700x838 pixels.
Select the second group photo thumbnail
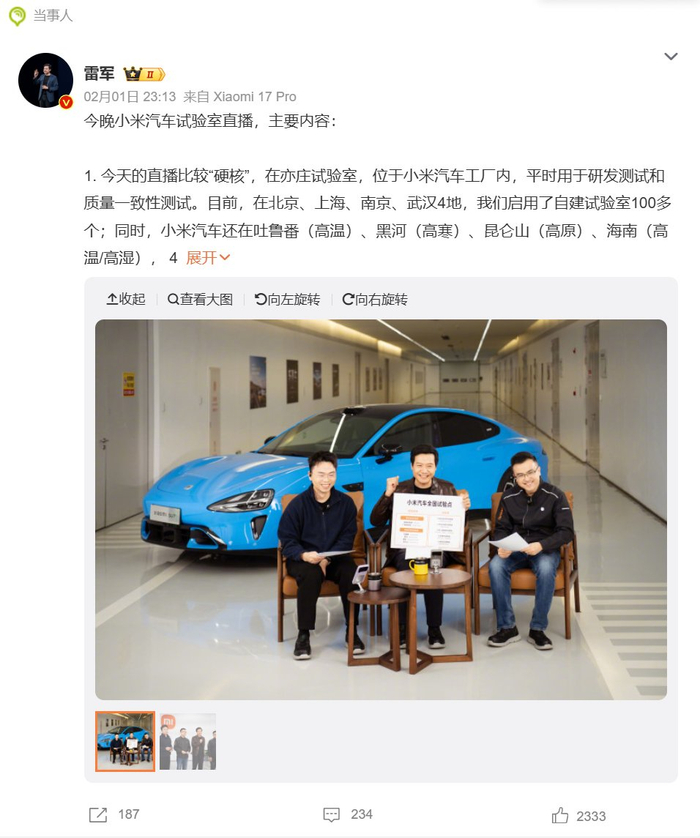pyautogui.click(x=188, y=741)
